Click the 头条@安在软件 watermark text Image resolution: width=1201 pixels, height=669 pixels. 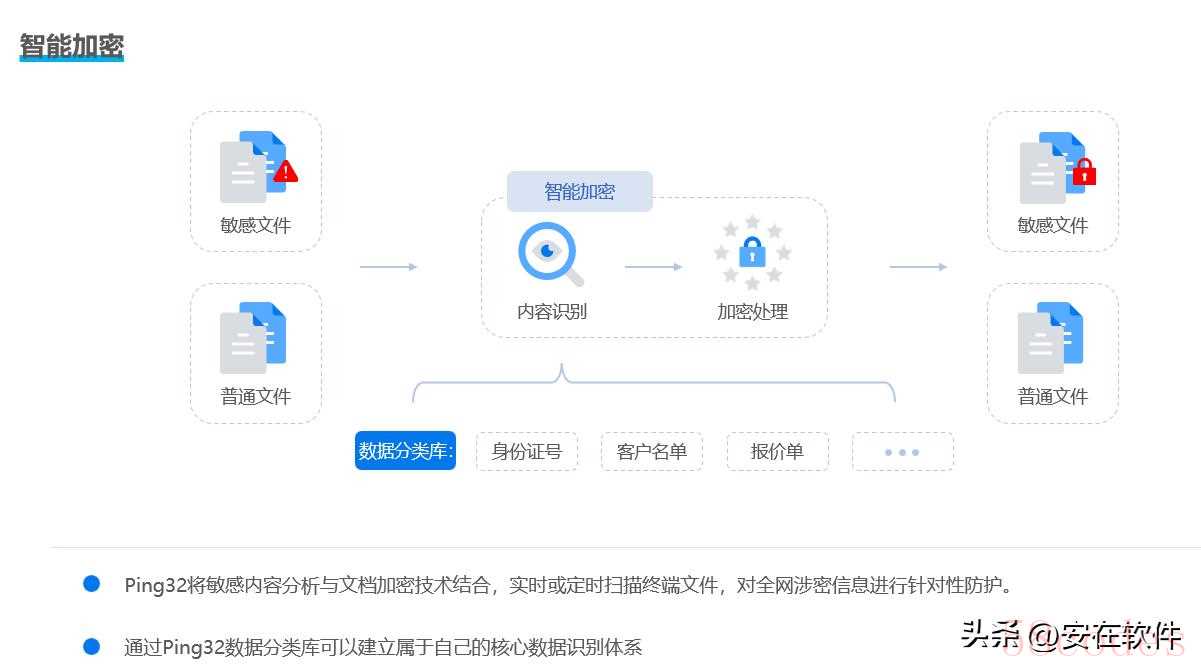pos(1071,635)
